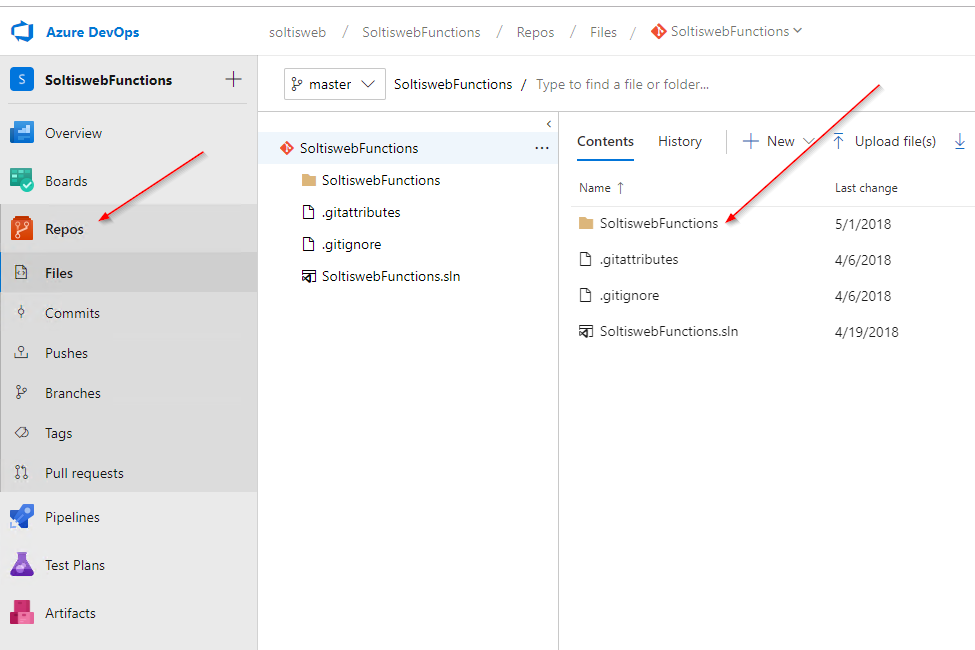Click the 5/1/2018 last change date
The image size is (975, 650).
[x=862, y=224]
